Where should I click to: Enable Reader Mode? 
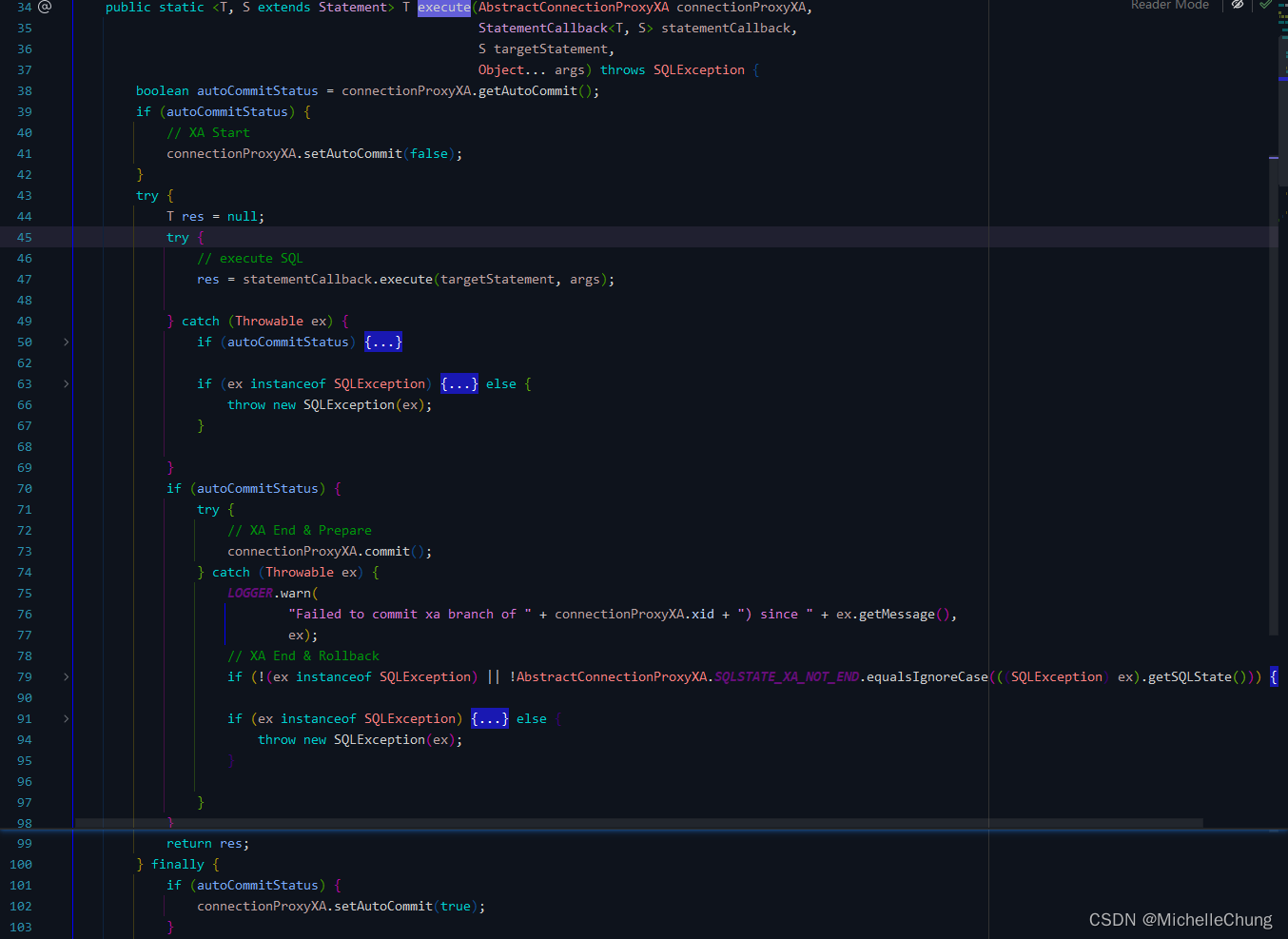tap(1170, 5)
